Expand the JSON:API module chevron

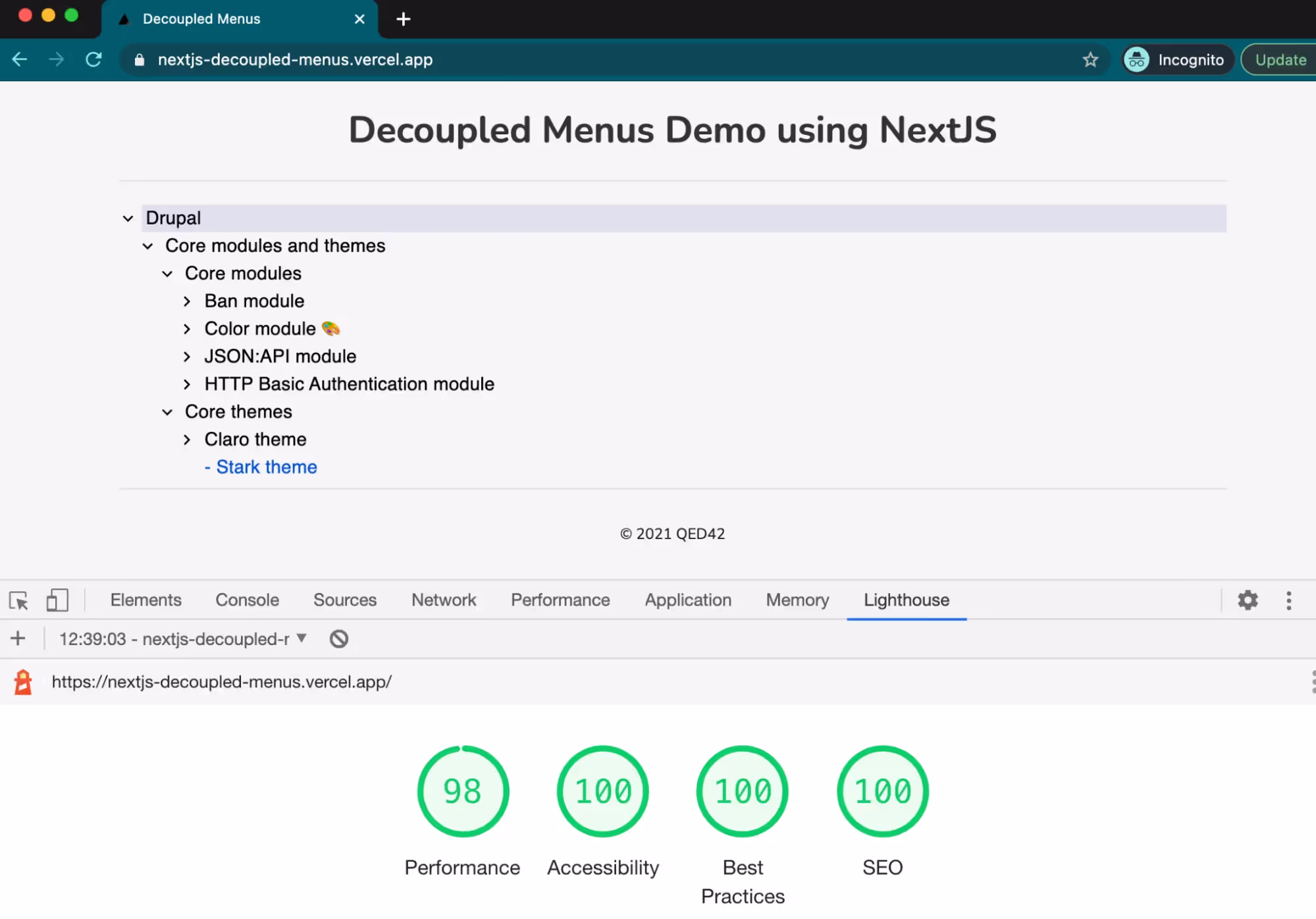(187, 357)
